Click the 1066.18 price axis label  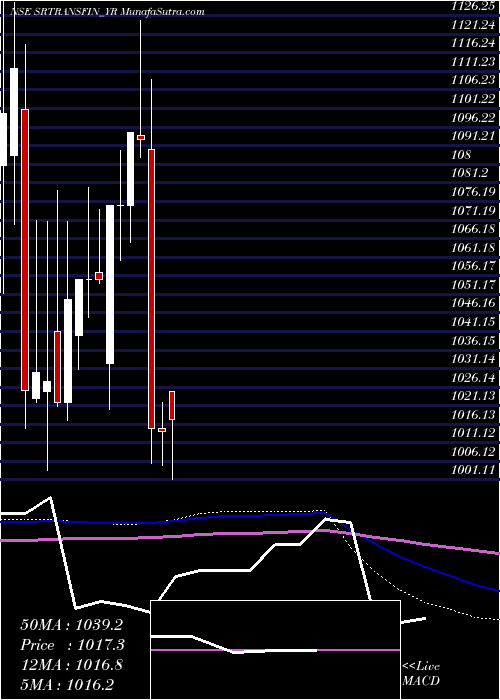[x=474, y=229]
